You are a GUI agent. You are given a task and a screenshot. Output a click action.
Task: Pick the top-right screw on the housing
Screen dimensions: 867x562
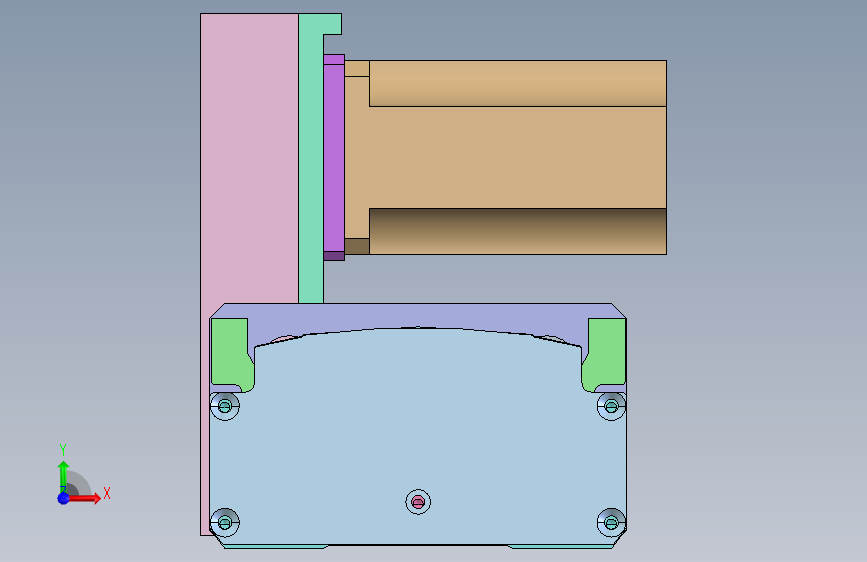click(x=611, y=407)
